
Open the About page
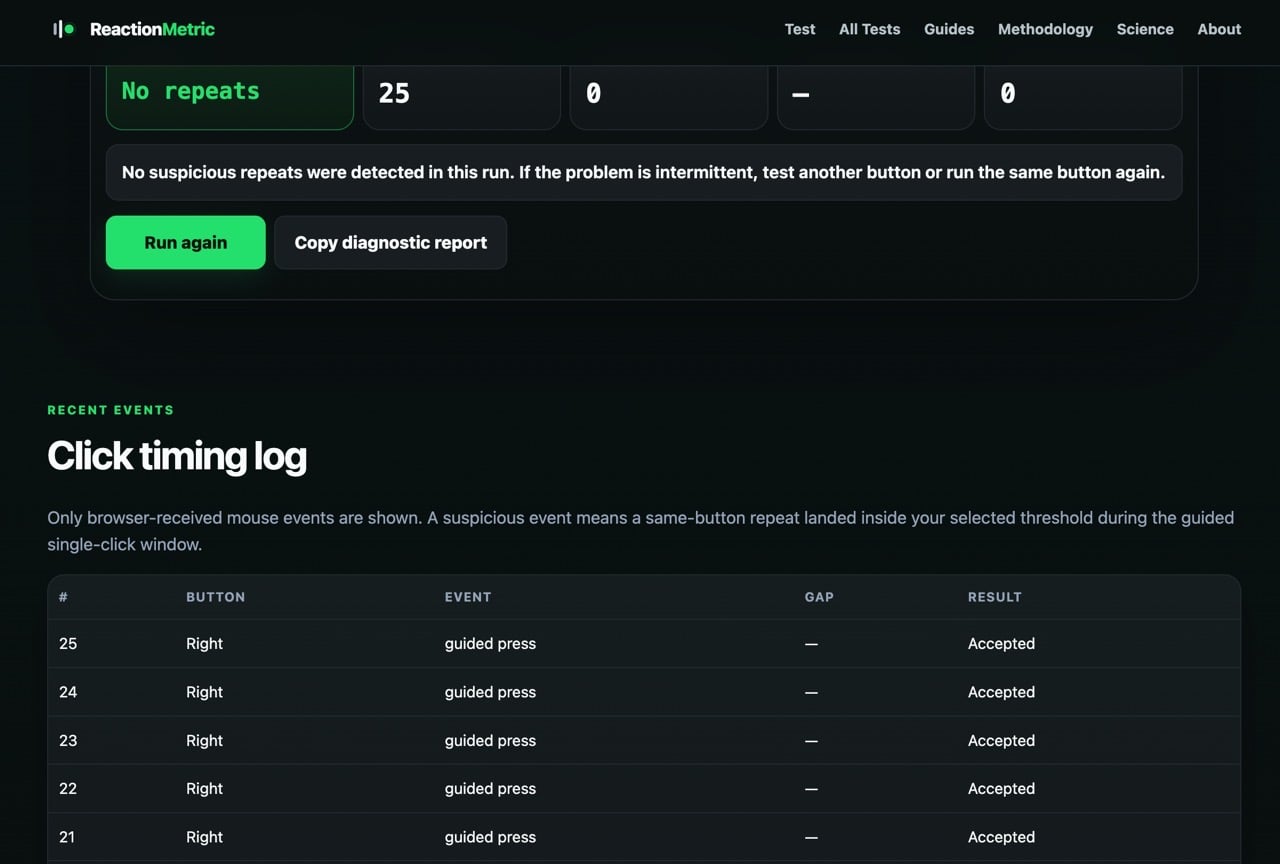1219,29
